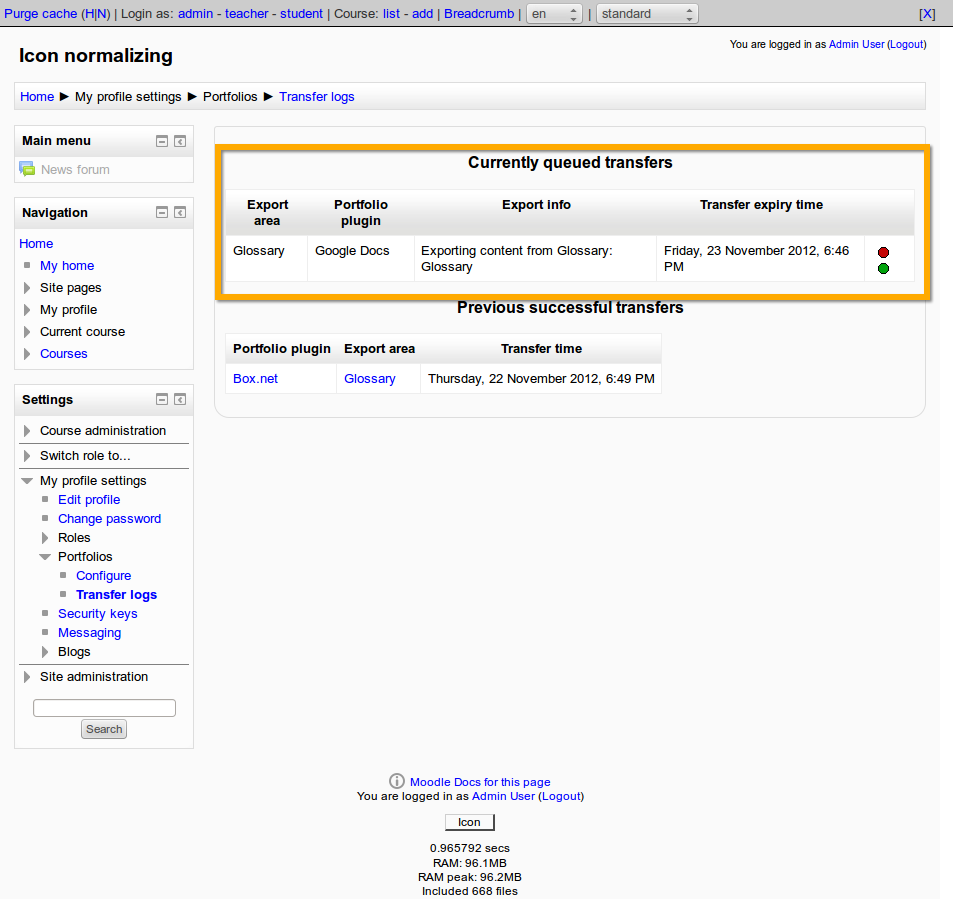
Task: Click Admin User link in header
Action: click(856, 44)
